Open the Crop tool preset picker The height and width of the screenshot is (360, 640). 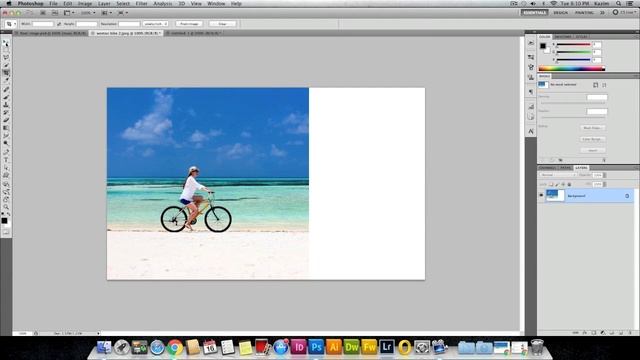click(11, 24)
